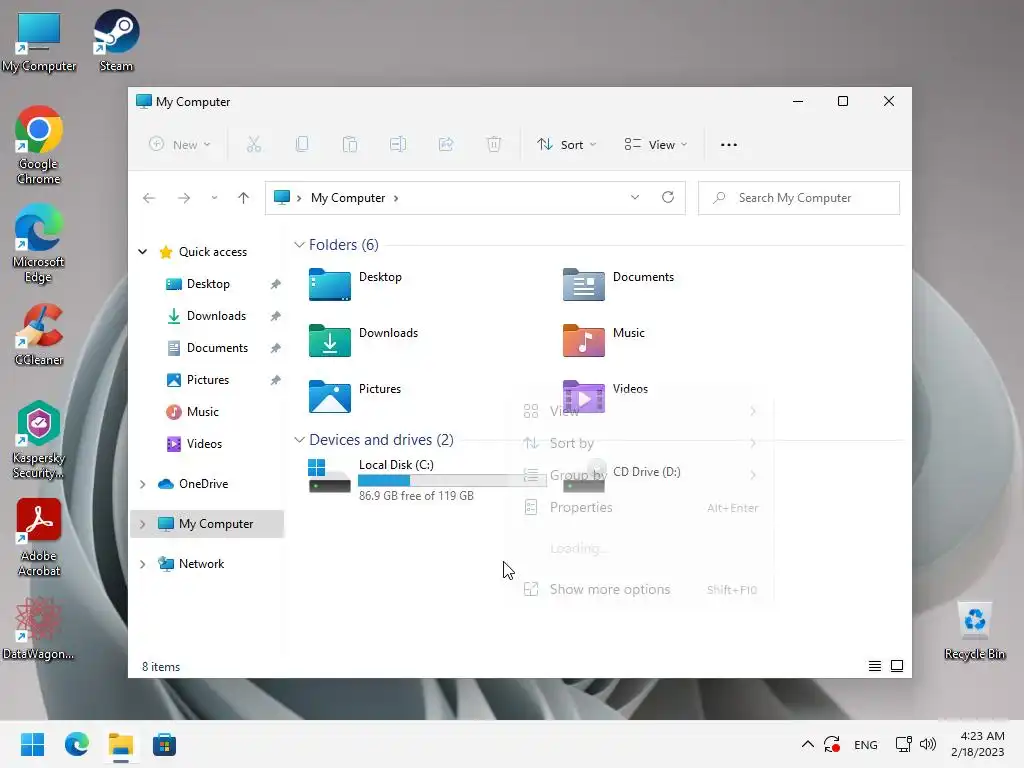Select Kaspersky Security desktop icon
1024x768 pixels.
click(x=39, y=440)
